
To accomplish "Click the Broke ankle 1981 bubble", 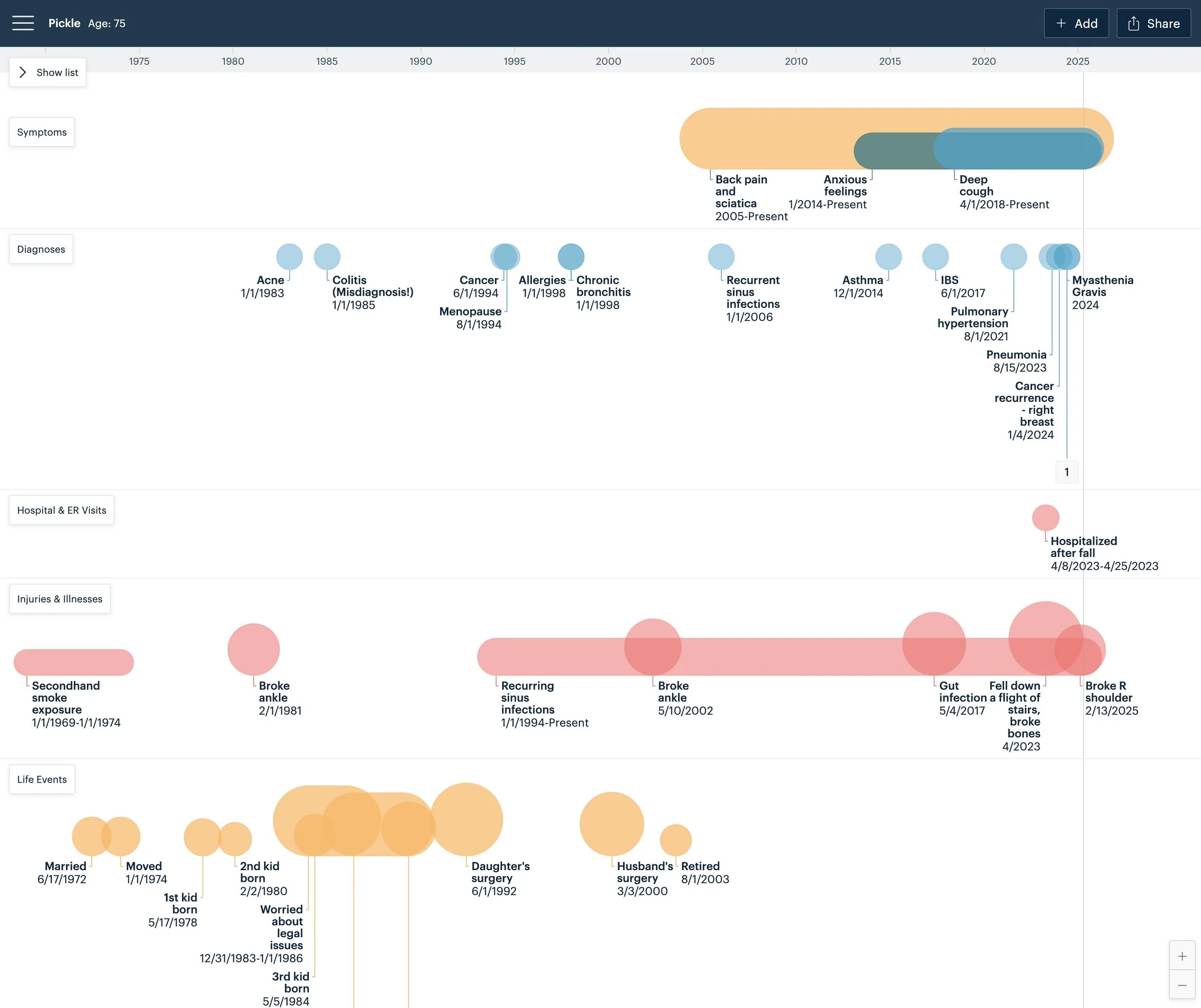I will (x=253, y=650).
